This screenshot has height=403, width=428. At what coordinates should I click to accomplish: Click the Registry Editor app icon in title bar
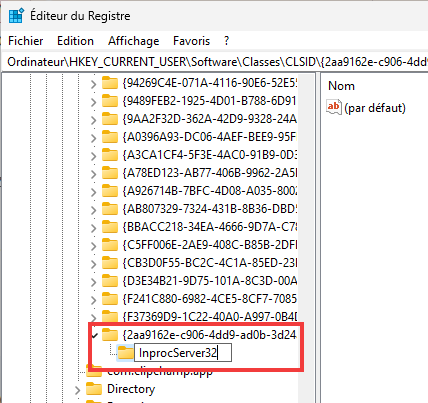16,16
